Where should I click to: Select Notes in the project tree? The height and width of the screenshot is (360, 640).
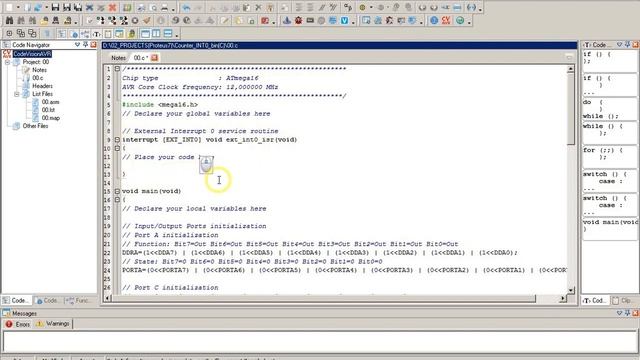click(39, 70)
